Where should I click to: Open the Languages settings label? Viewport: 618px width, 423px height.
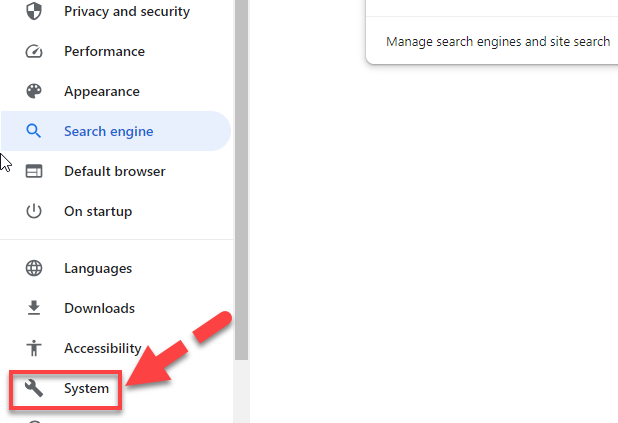[x=98, y=268]
